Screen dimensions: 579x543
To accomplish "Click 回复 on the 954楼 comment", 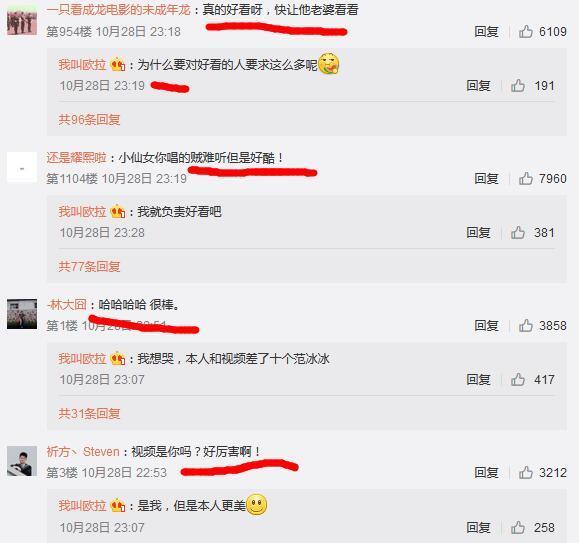I will point(486,32).
